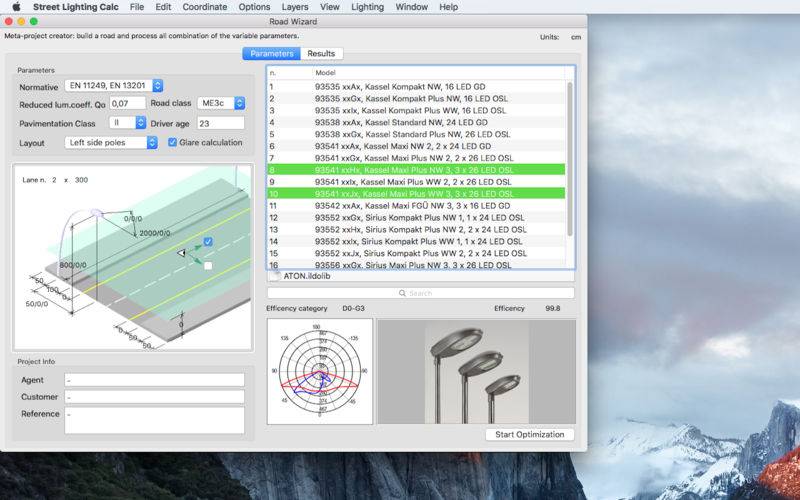800x500 pixels.
Task: Click the luminaire product photo
Action: coord(477,371)
